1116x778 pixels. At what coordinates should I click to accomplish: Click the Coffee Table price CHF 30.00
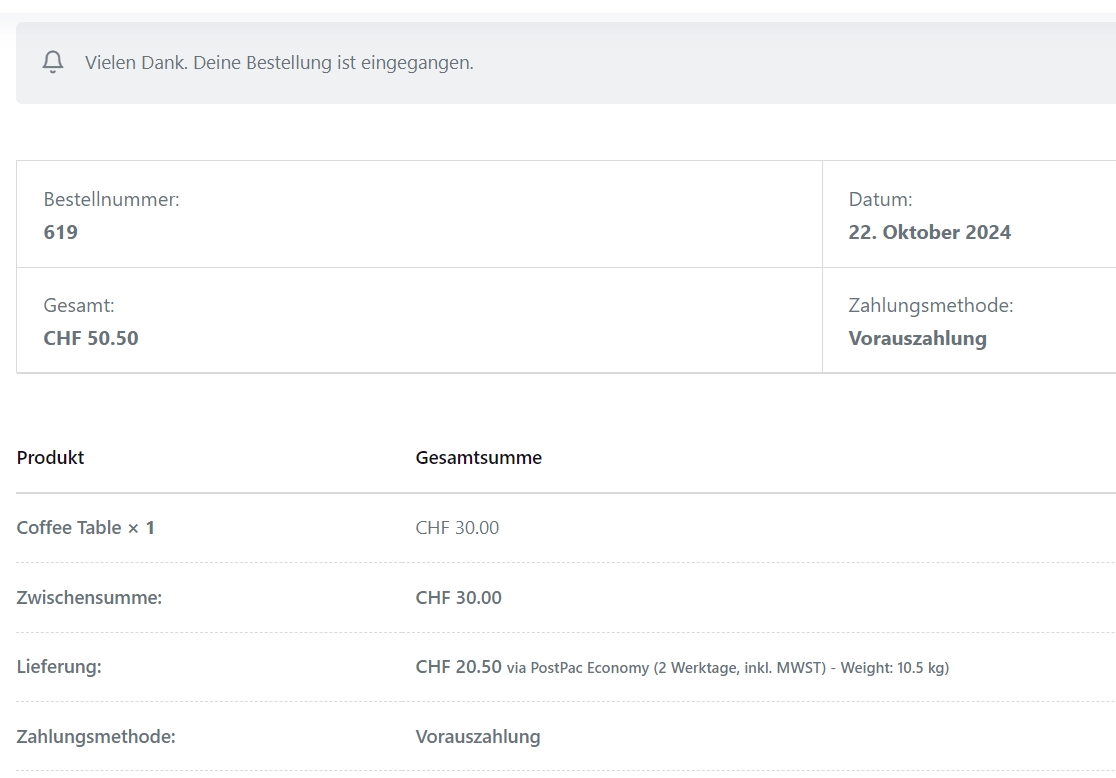pyautogui.click(x=458, y=527)
